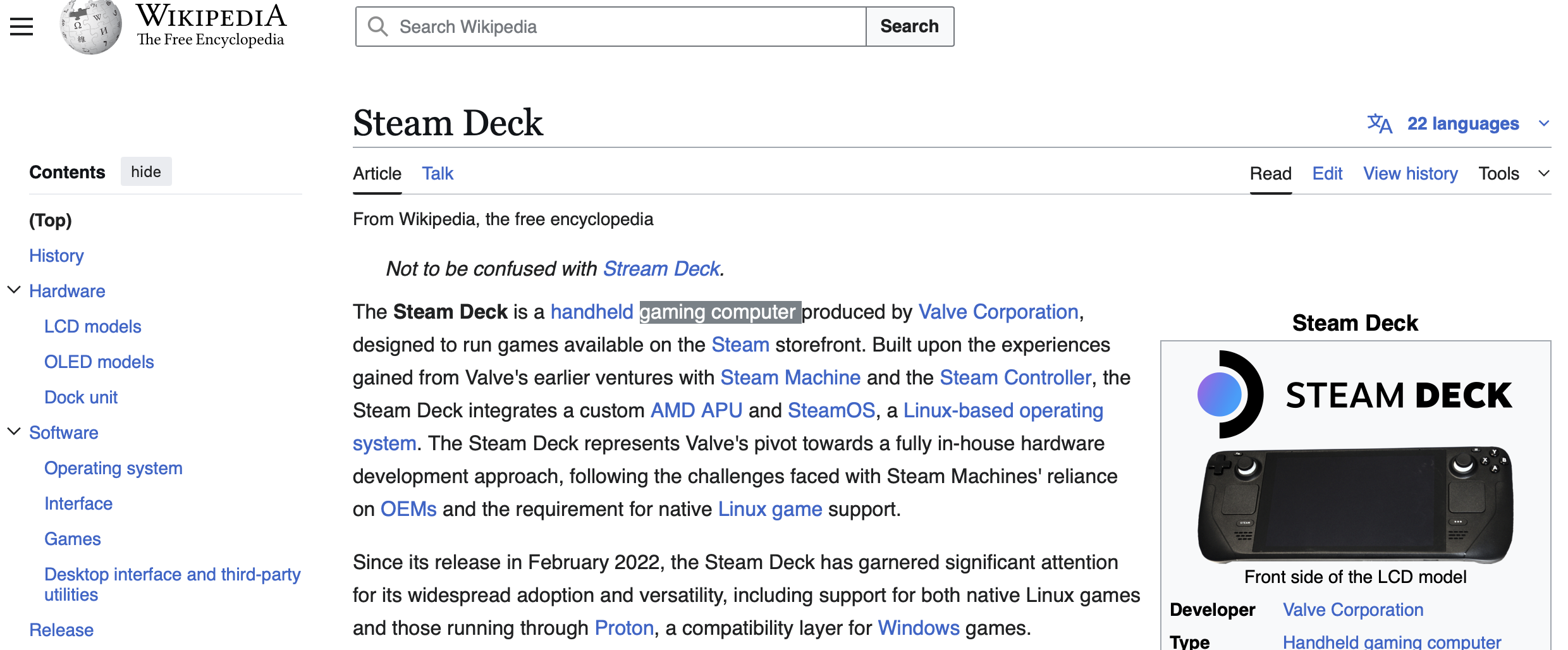Click the infobox Type row label
1568x650 pixels.
(1189, 642)
